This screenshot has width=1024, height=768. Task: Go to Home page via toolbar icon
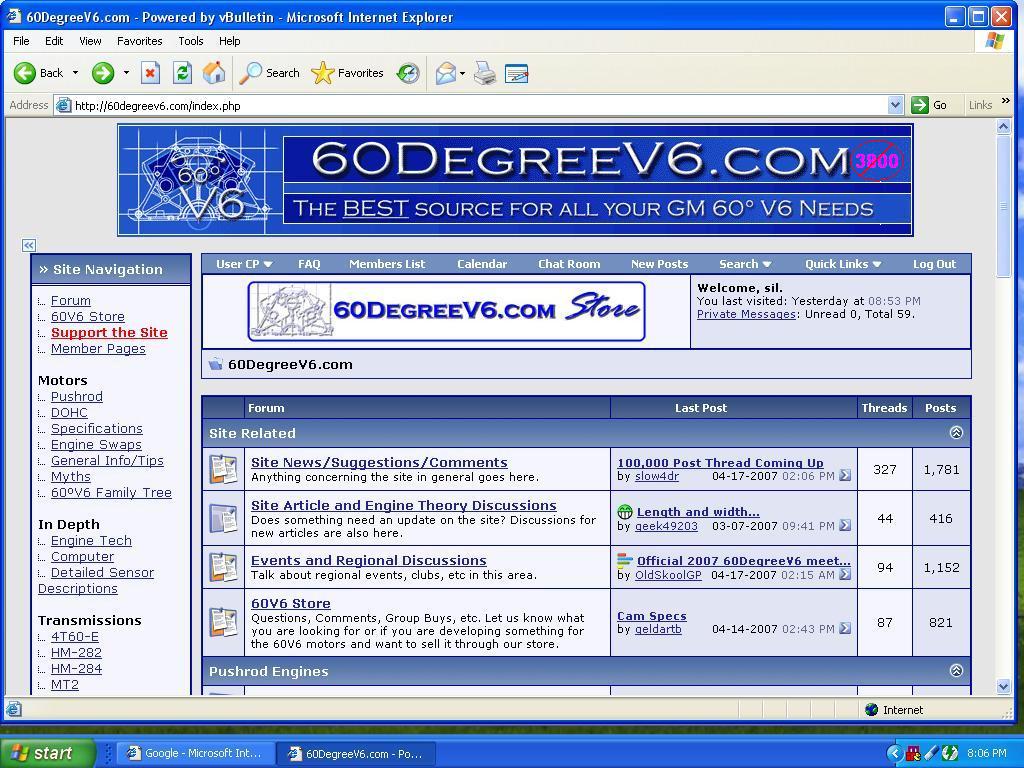coord(213,73)
